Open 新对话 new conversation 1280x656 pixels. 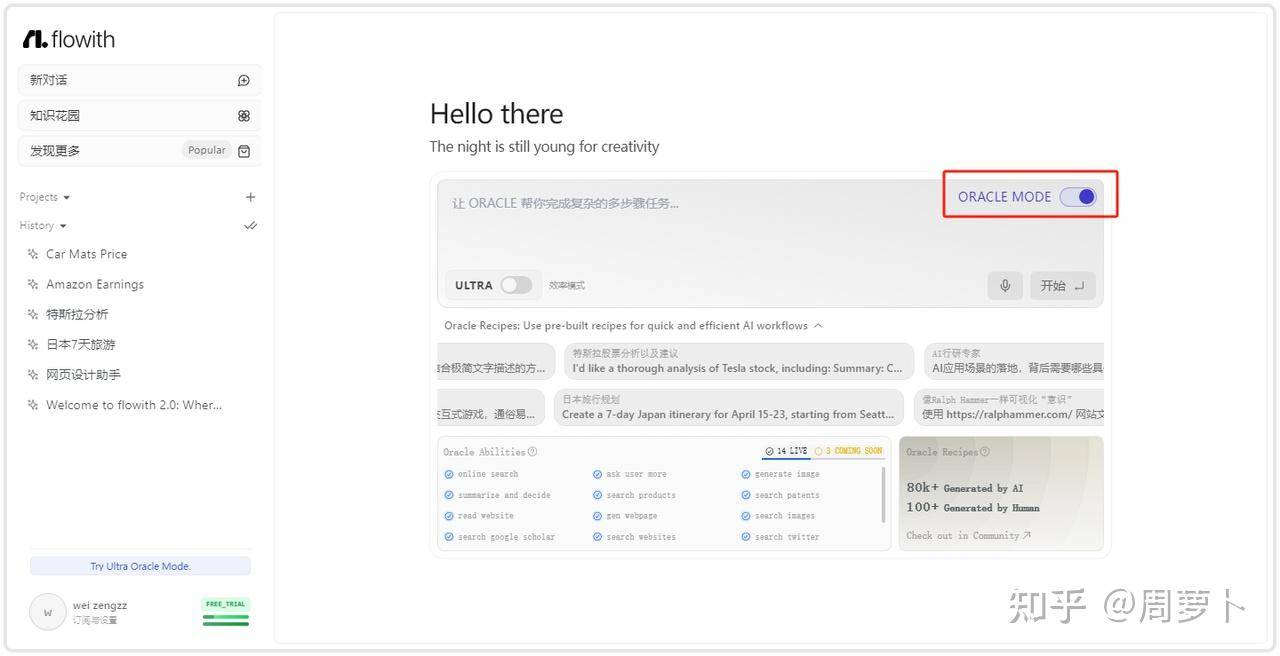tap(140, 80)
